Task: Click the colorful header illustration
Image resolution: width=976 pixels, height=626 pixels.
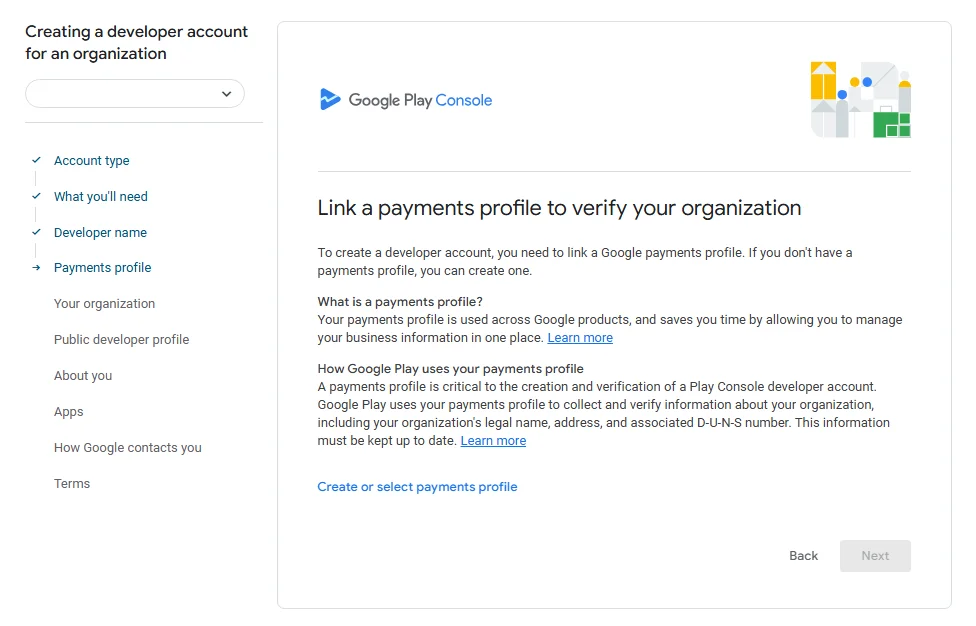Action: tap(860, 100)
